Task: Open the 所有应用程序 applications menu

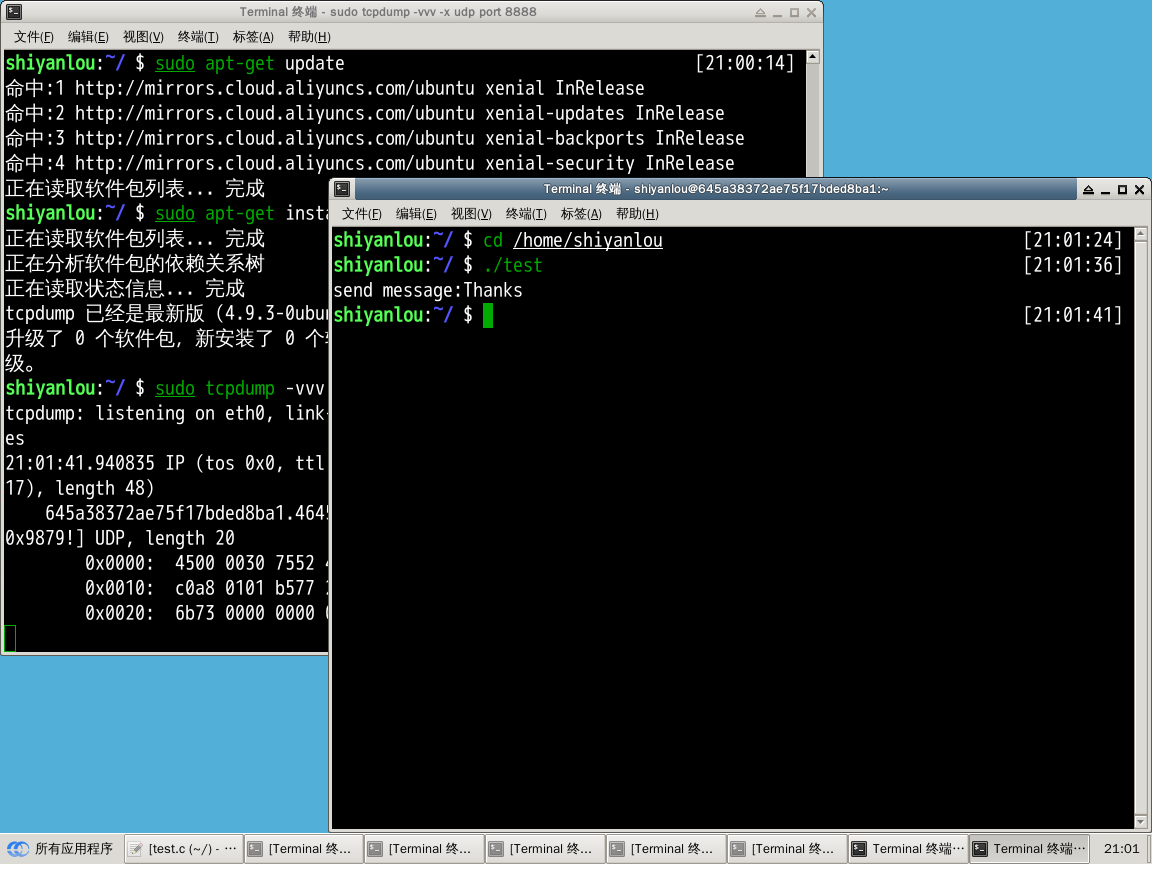Action: pyautogui.click(x=60, y=849)
